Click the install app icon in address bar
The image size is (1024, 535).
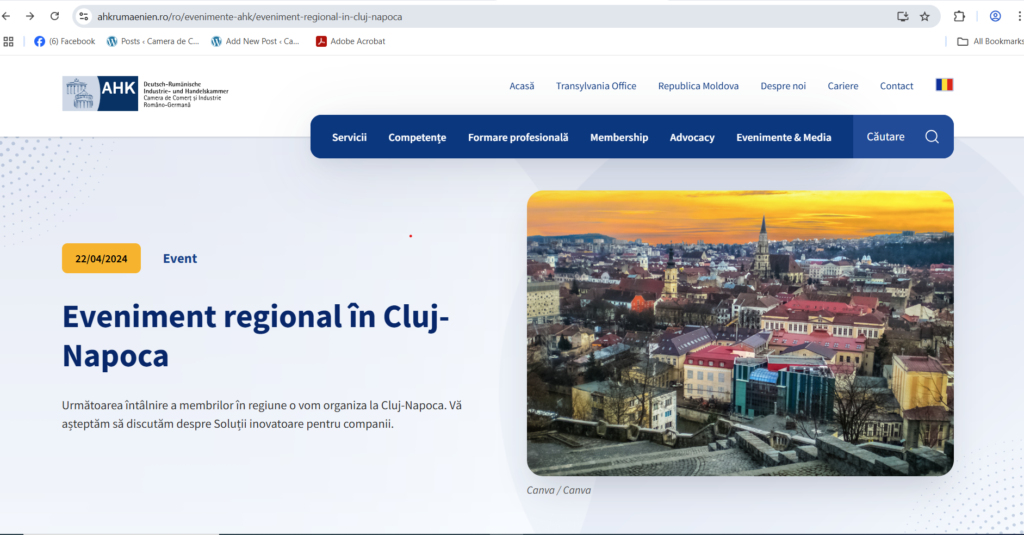(x=903, y=16)
